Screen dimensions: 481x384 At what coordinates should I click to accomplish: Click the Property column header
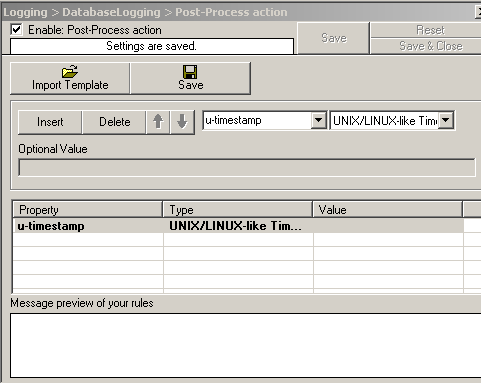click(x=88, y=210)
